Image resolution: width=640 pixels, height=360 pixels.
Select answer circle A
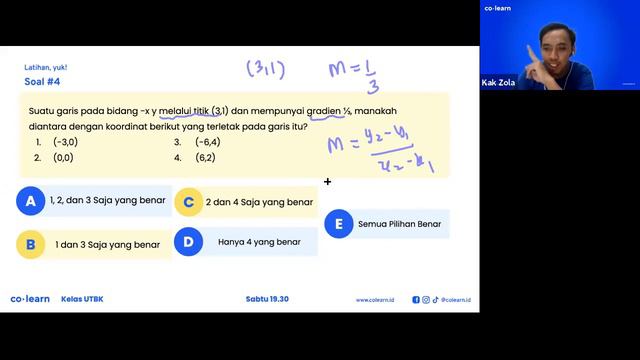tap(31, 201)
